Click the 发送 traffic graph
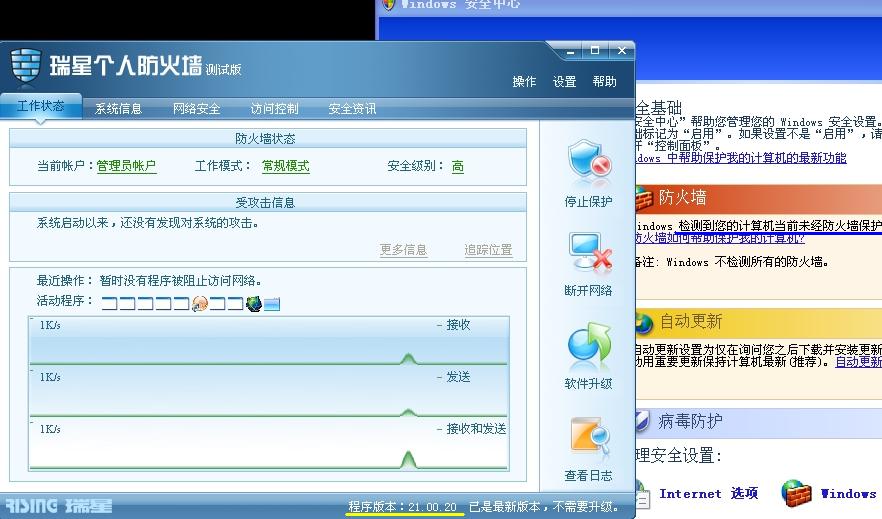The image size is (882, 519). coord(269,393)
